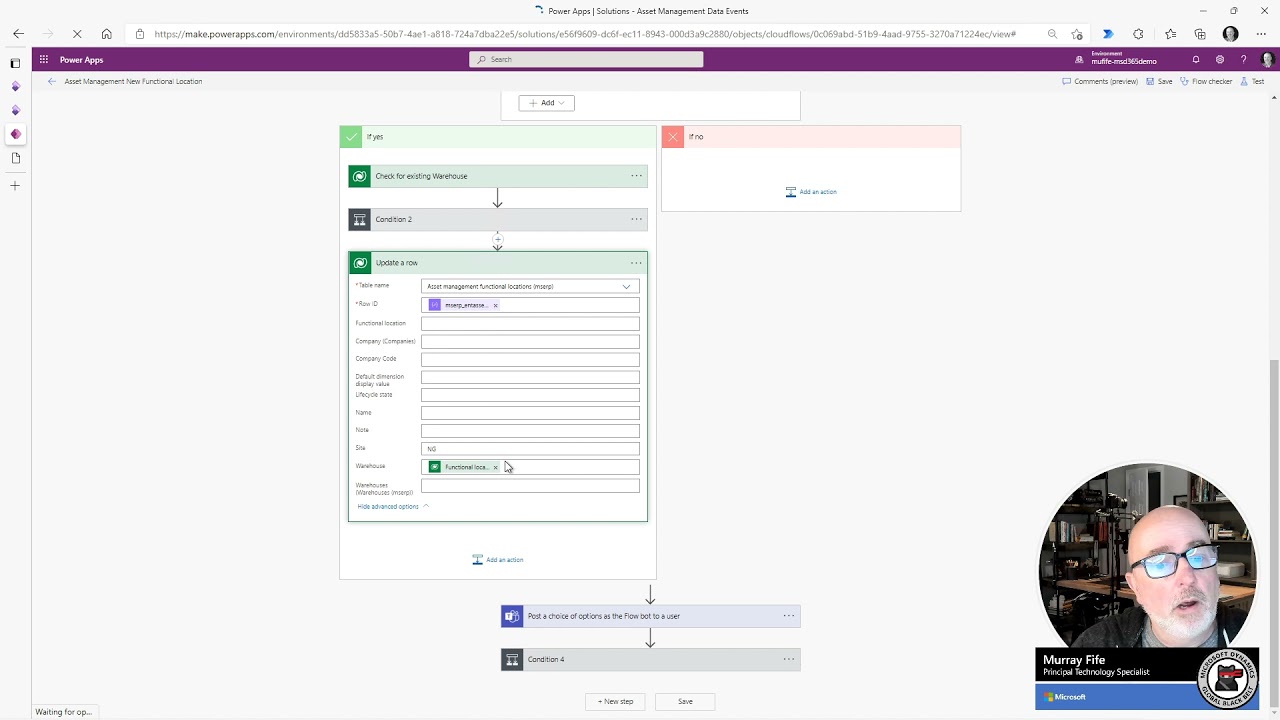Run the Flow checker

[x=1206, y=81]
